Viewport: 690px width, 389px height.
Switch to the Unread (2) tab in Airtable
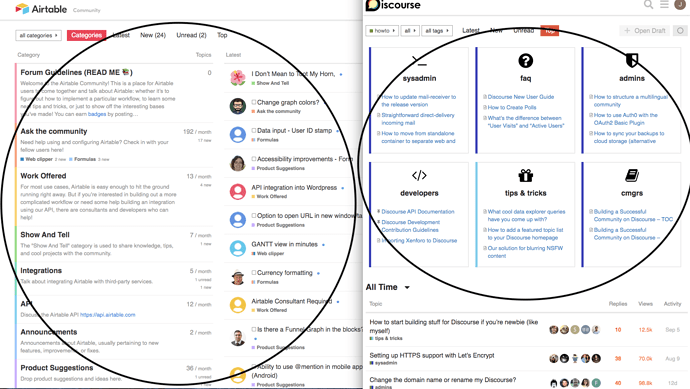pos(191,35)
